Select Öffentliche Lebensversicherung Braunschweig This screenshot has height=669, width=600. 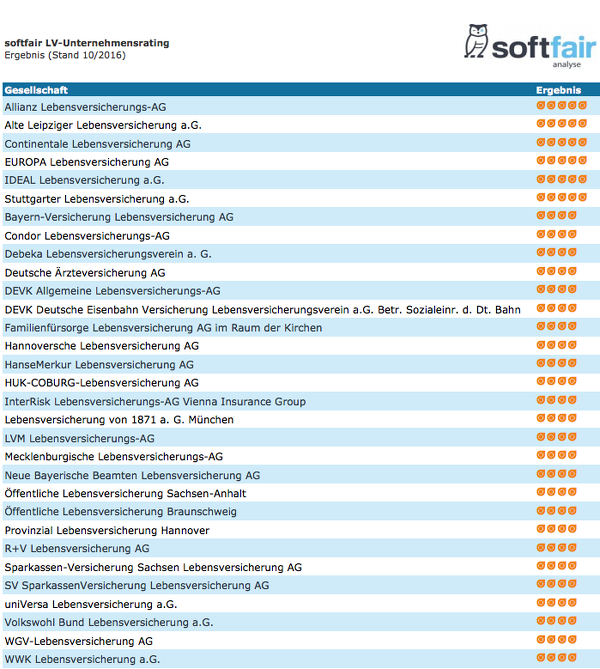point(120,512)
